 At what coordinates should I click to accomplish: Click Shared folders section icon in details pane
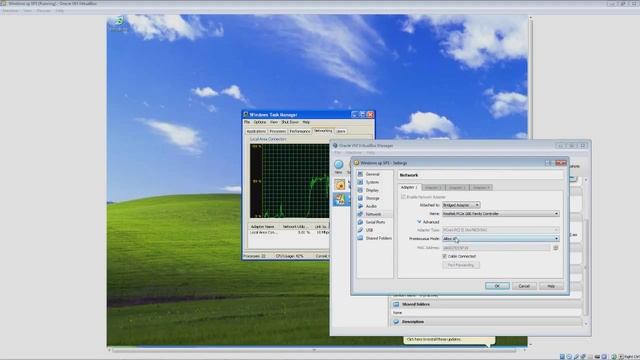coord(396,304)
